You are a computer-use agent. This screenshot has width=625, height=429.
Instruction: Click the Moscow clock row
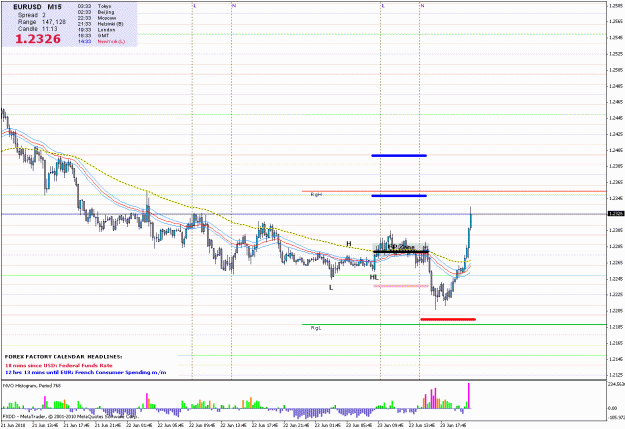97,18
